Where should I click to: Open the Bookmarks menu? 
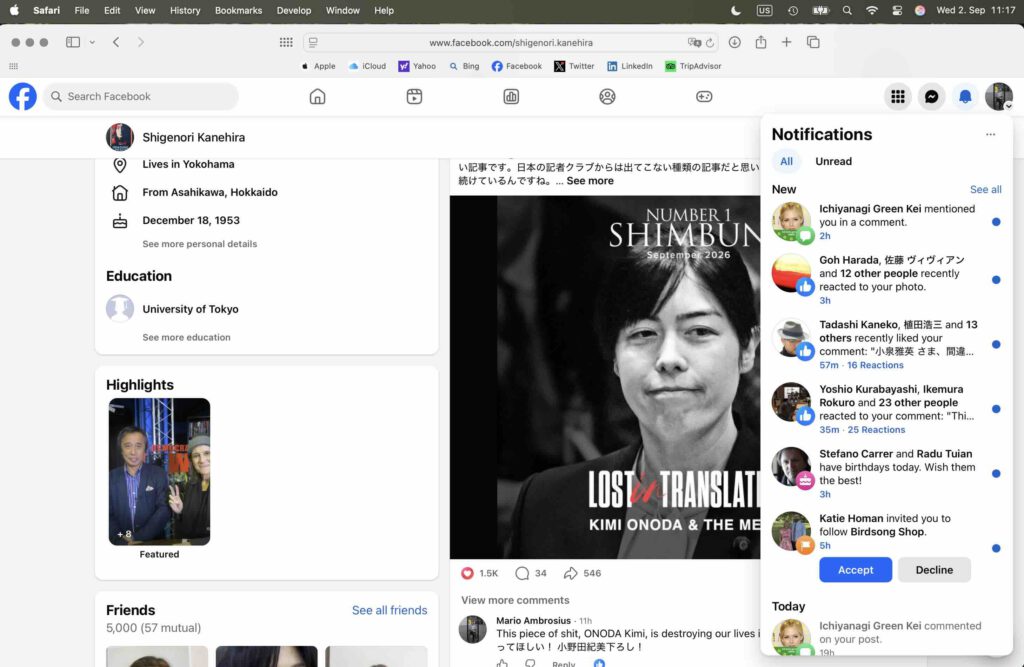pos(238,10)
